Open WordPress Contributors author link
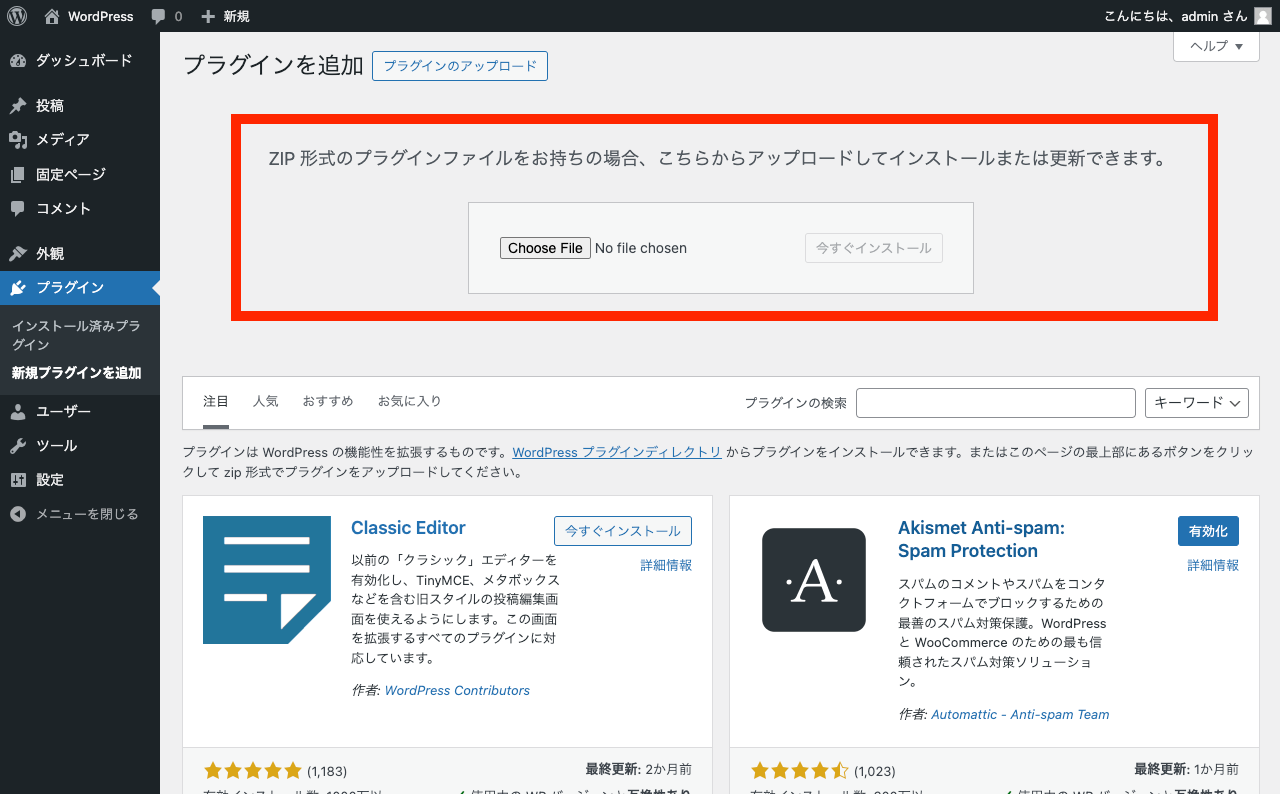Screen dimensions: 1280x794 457,690
